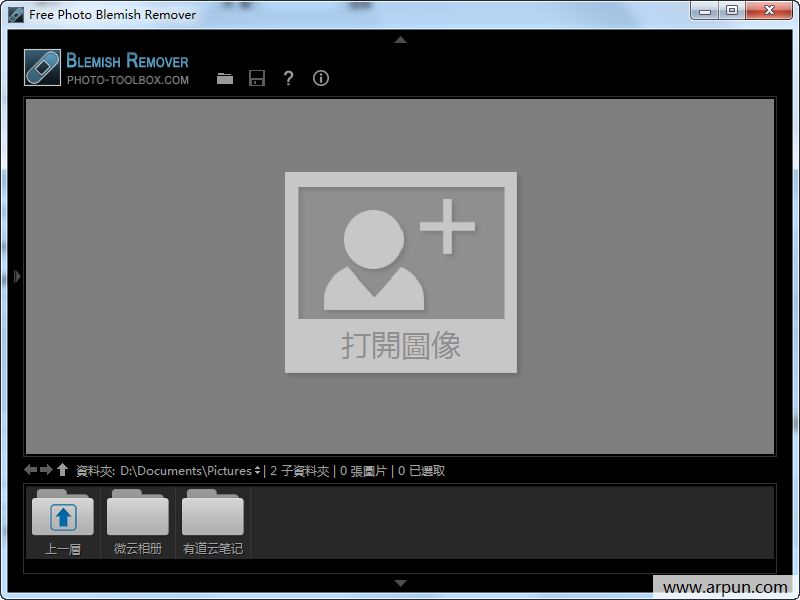Visit the PHOTO-TOOLBOX.COM link
The height and width of the screenshot is (600, 800).
click(x=127, y=80)
